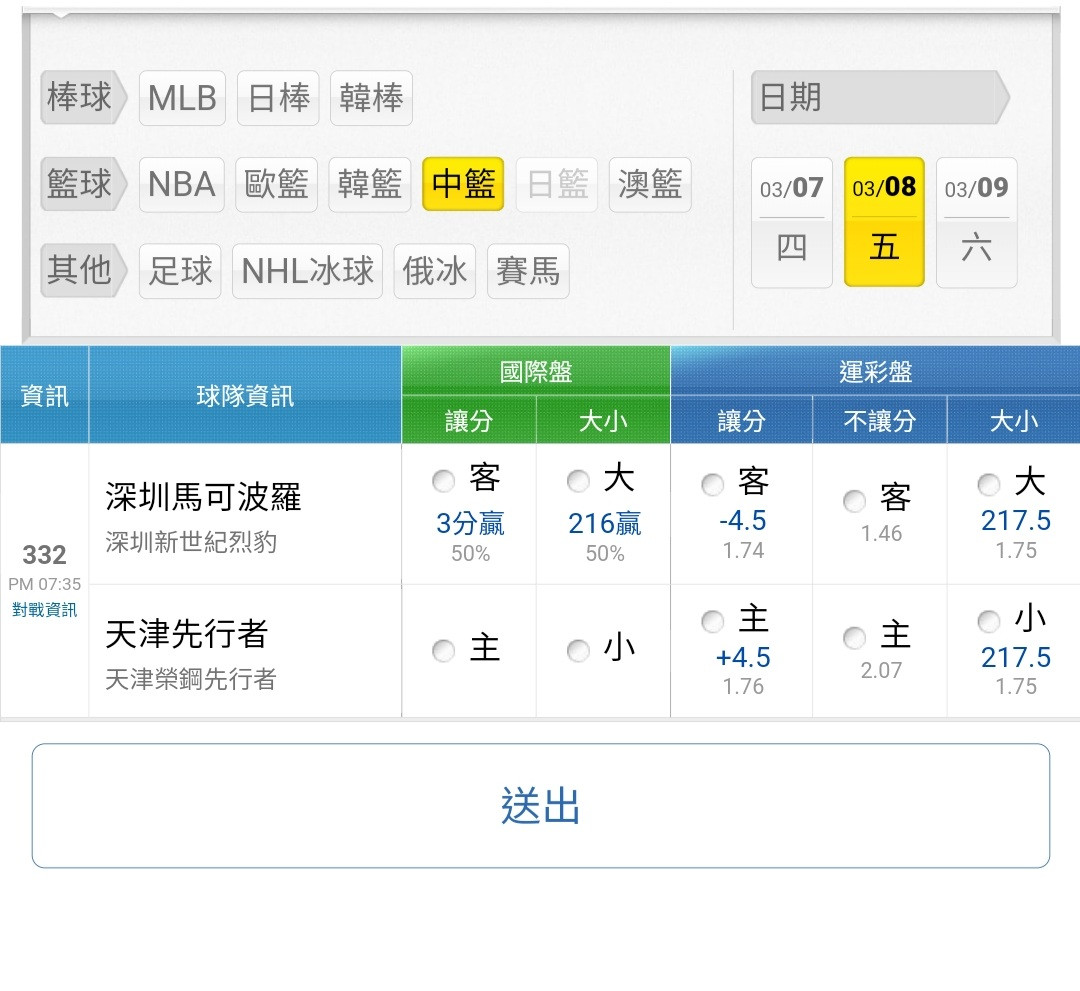Select the NBA league filter
1080x991 pixels.
(x=182, y=185)
